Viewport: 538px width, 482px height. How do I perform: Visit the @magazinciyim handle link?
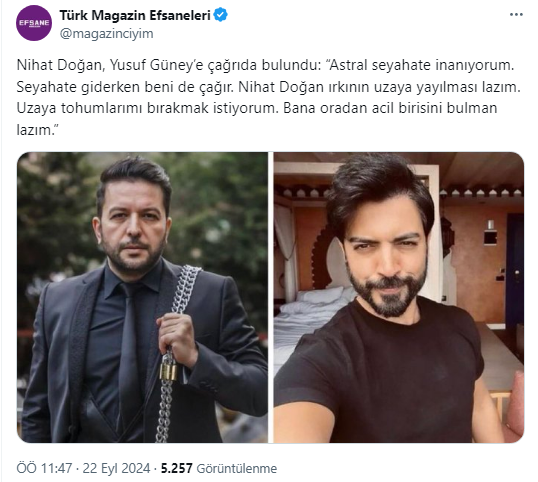pyautogui.click(x=106, y=34)
